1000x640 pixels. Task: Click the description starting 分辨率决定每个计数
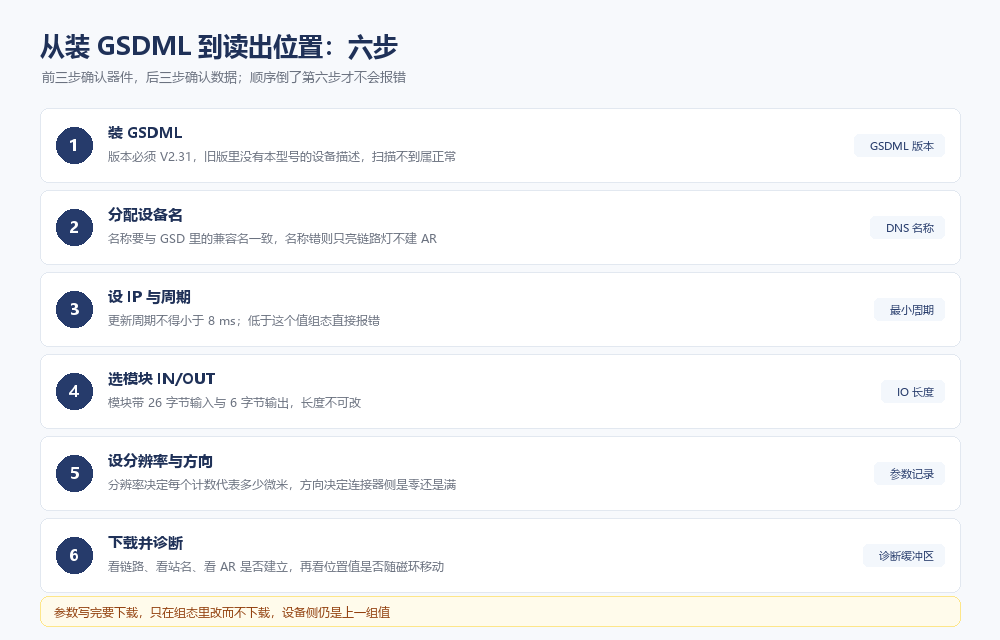pyautogui.click(x=282, y=485)
